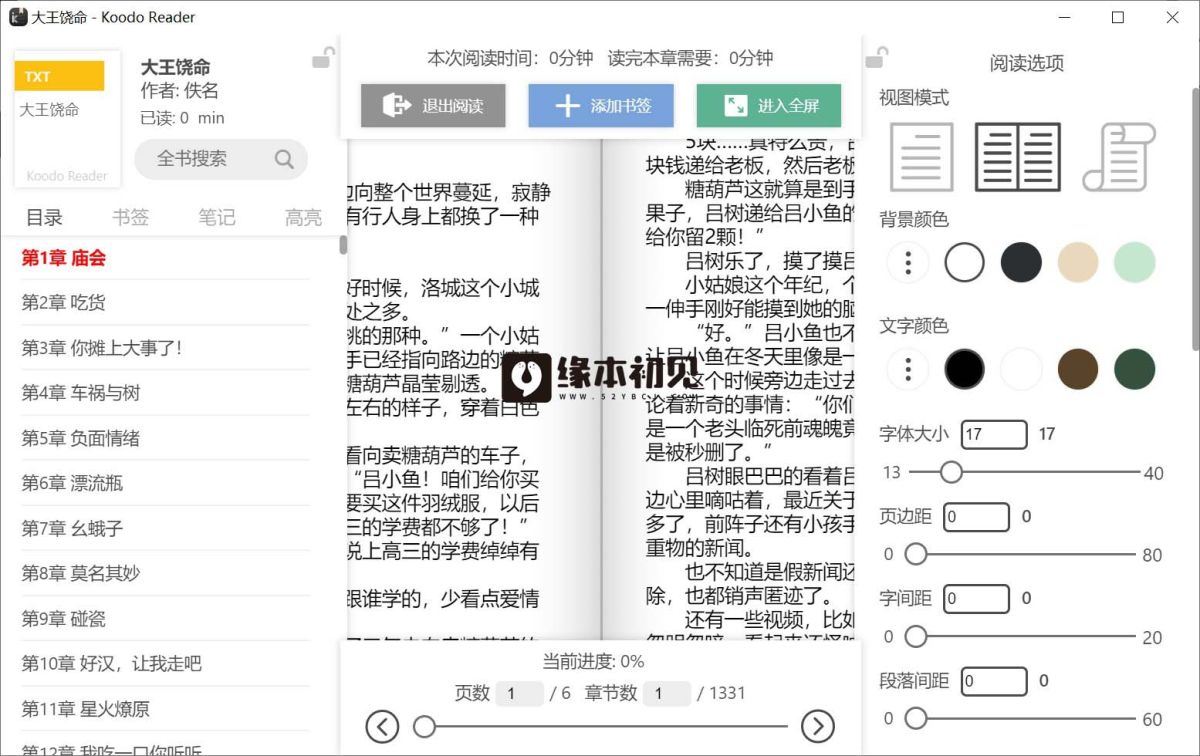The width and height of the screenshot is (1200, 756).
Task: Choose white background color
Action: click(965, 263)
